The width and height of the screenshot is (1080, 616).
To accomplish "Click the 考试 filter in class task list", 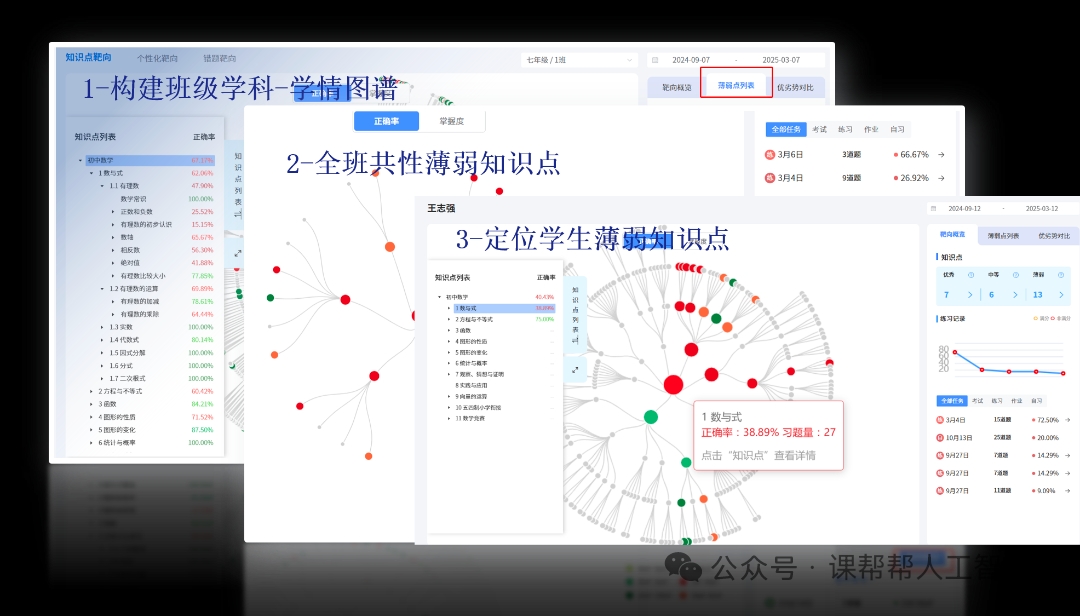I will pos(819,129).
